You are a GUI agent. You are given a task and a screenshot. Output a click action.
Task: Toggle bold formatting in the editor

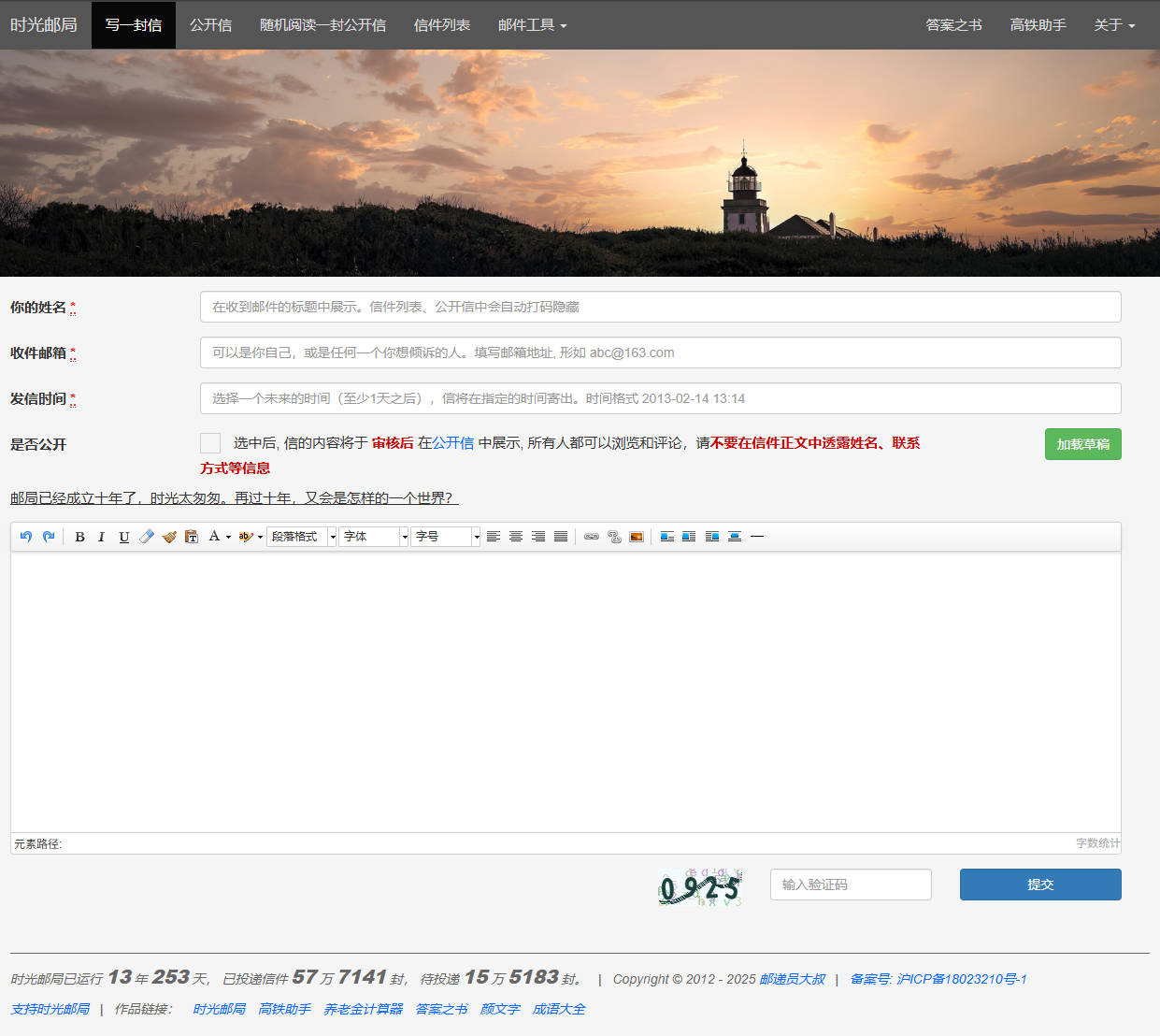coord(79,537)
